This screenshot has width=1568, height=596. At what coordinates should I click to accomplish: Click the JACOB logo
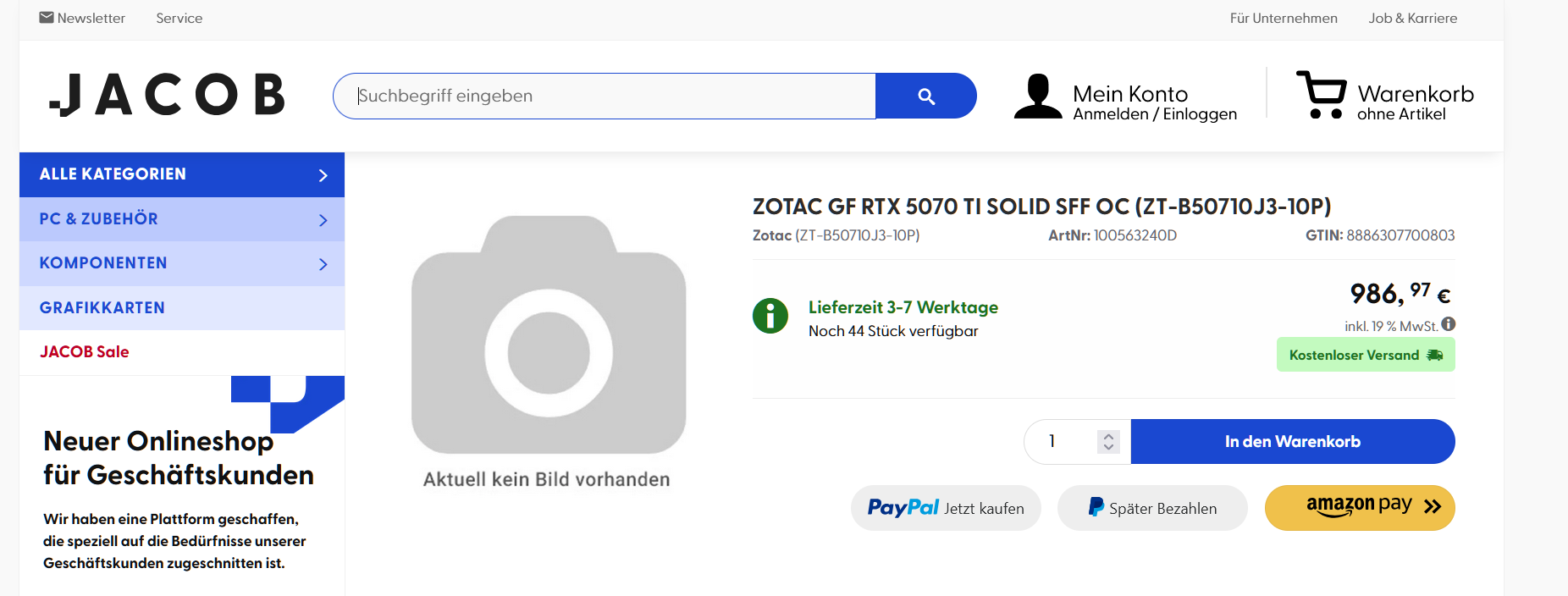click(x=167, y=94)
